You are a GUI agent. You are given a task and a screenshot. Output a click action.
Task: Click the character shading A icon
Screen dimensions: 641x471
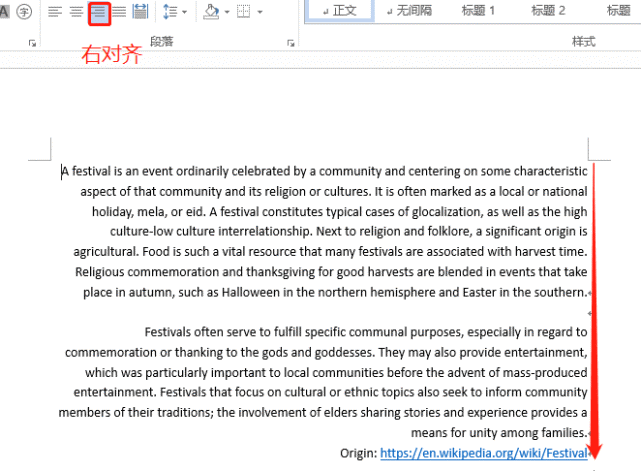pyautogui.click(x=4, y=11)
